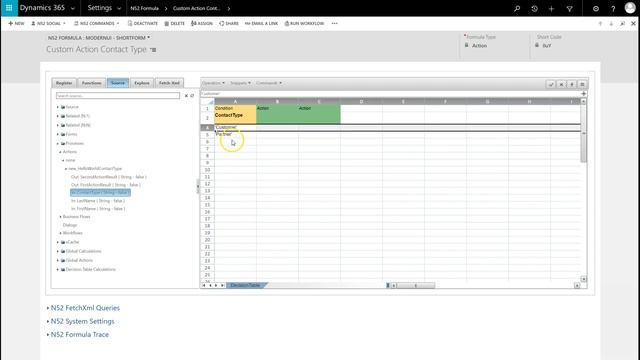Viewport: 640px width, 360px height.
Task: Open the Dynamics 365 dropdown chevron
Action: (73, 8)
